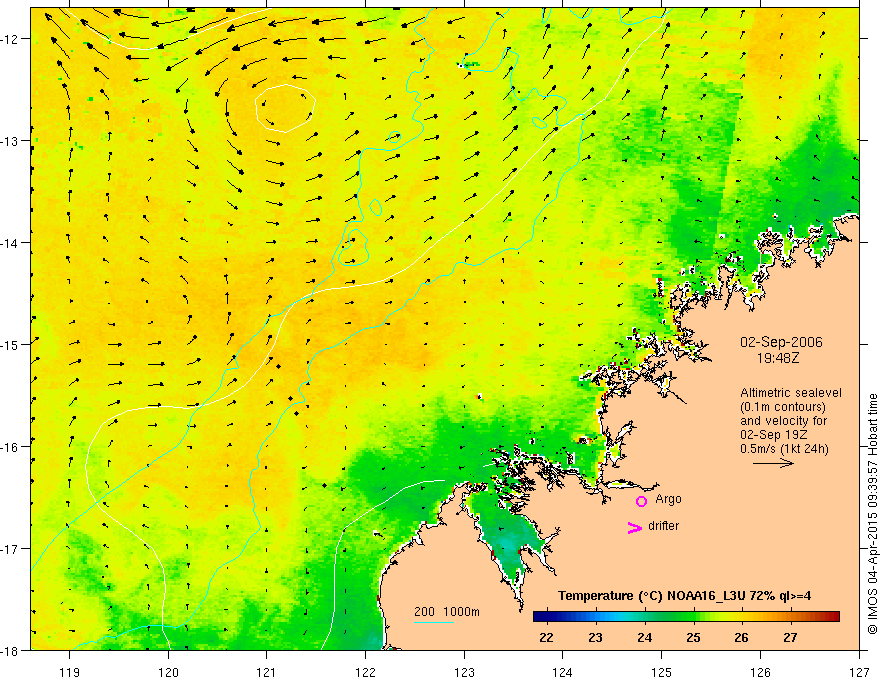The width and height of the screenshot is (880, 680).
Task: Click the longitude axis label 119
Action: (70, 672)
